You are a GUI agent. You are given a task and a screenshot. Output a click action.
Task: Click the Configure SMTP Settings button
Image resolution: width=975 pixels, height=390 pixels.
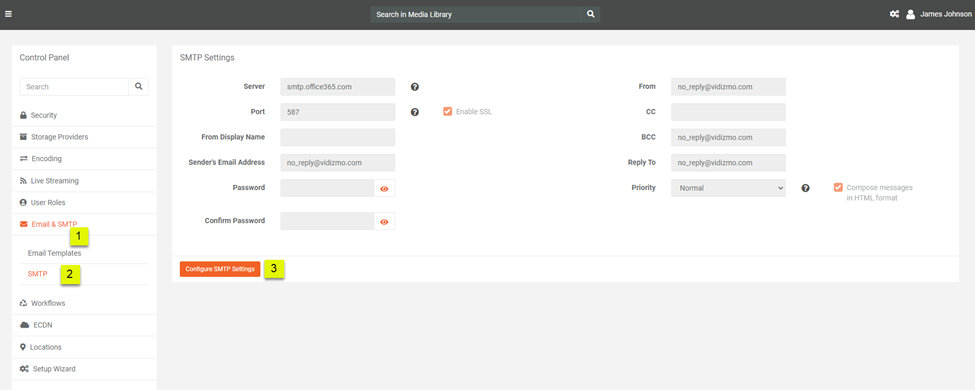pos(220,269)
